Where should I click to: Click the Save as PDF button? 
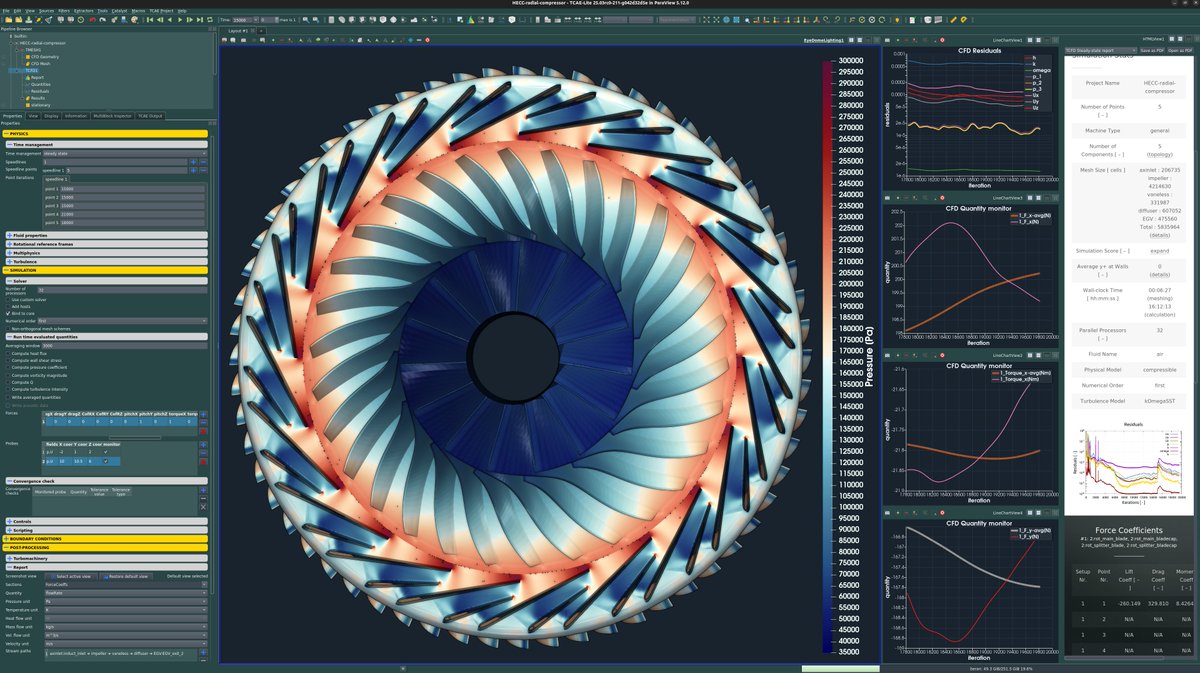pos(1152,50)
